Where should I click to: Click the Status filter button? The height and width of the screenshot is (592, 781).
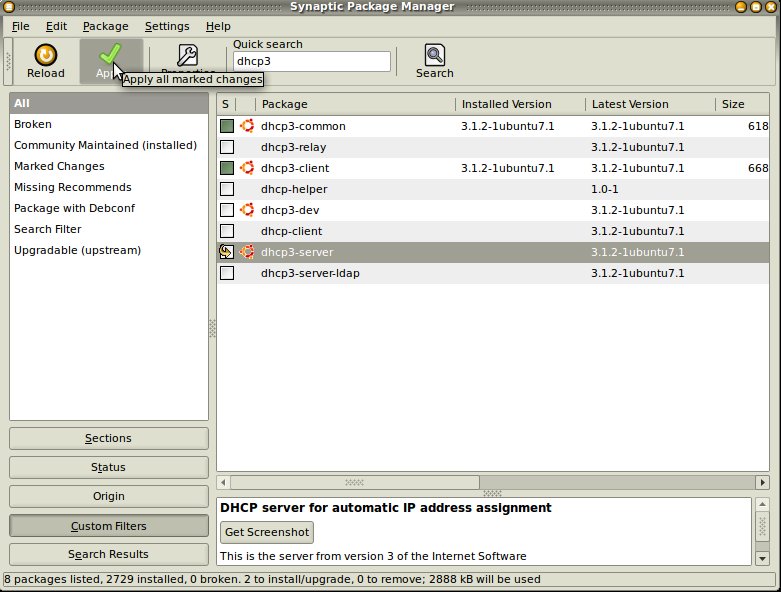coord(109,467)
